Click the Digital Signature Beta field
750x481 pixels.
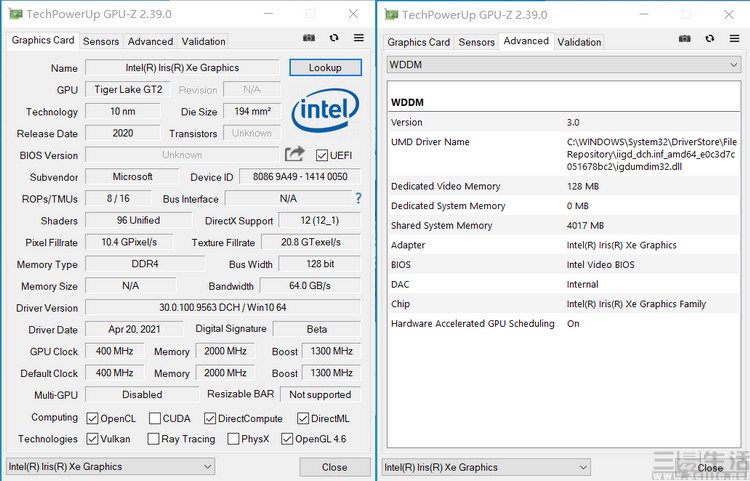tap(317, 329)
